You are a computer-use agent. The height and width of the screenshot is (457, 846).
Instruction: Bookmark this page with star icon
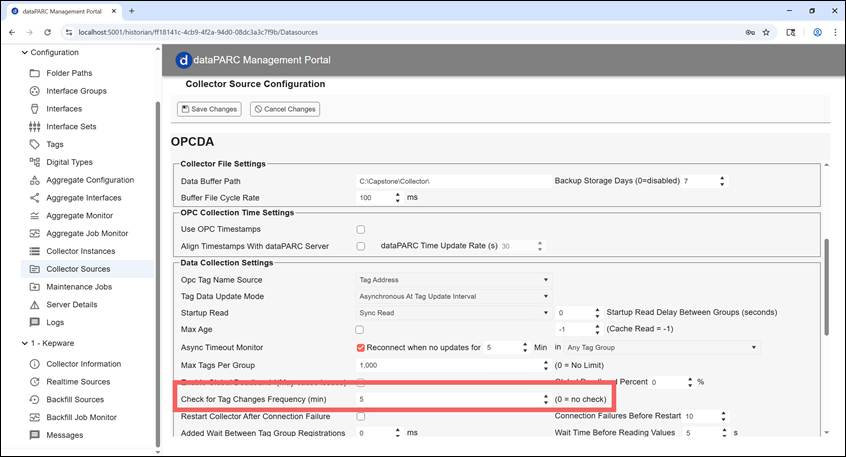[x=766, y=32]
